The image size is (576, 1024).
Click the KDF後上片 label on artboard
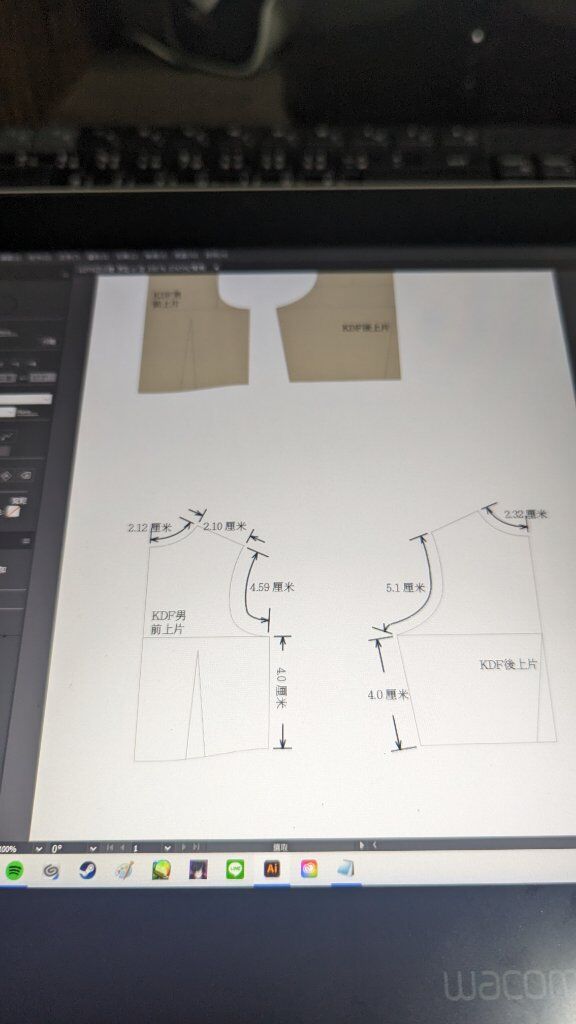(x=509, y=664)
